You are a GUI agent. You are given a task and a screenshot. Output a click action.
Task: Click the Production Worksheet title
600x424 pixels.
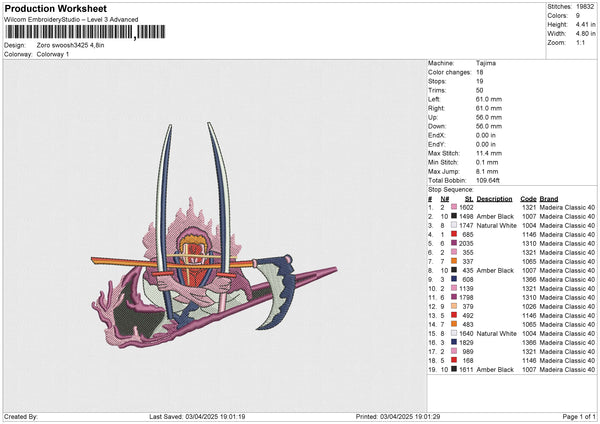click(55, 8)
